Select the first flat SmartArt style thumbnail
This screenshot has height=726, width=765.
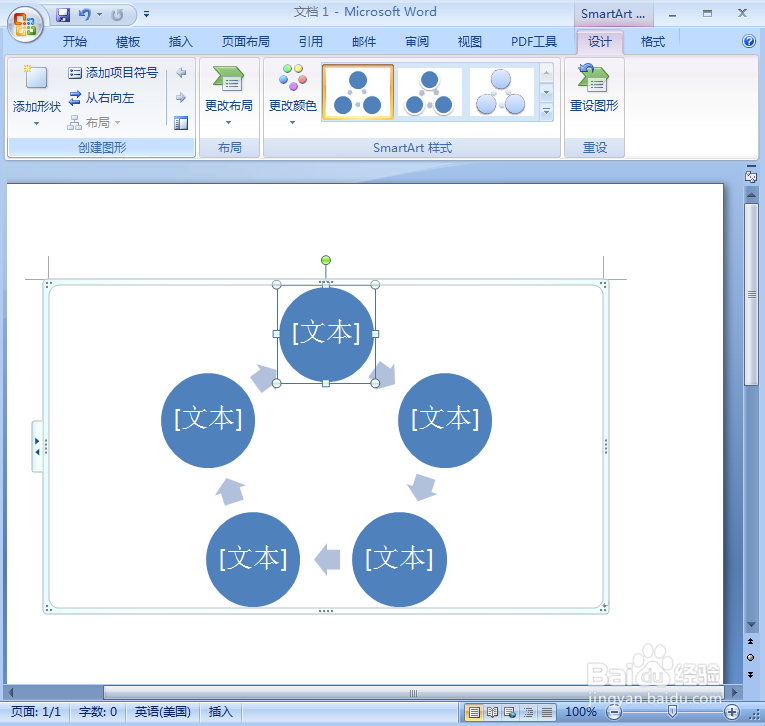[358, 92]
